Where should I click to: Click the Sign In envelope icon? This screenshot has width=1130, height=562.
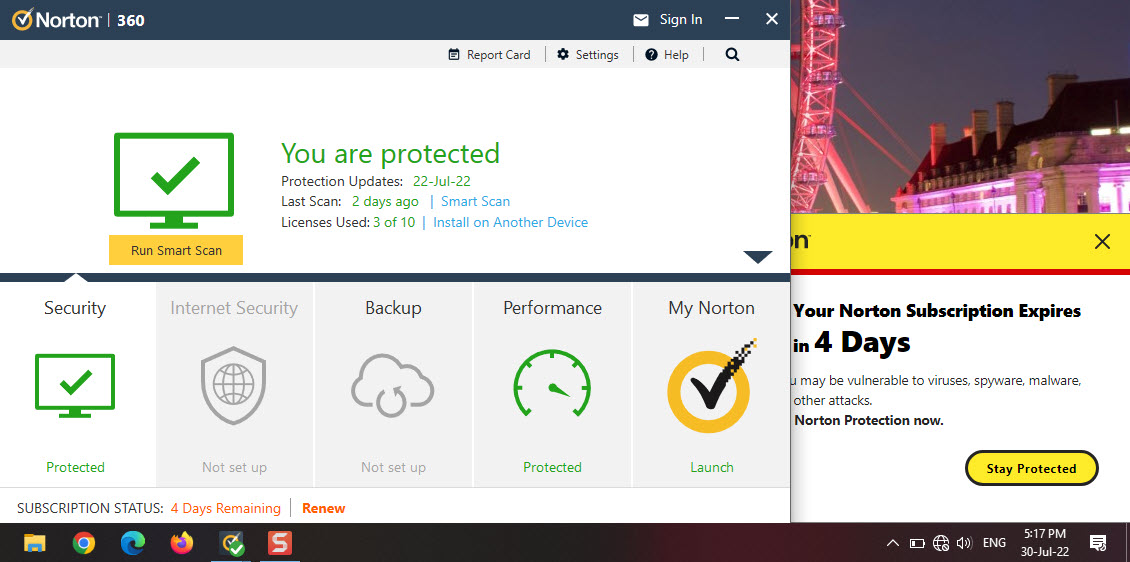[641, 20]
